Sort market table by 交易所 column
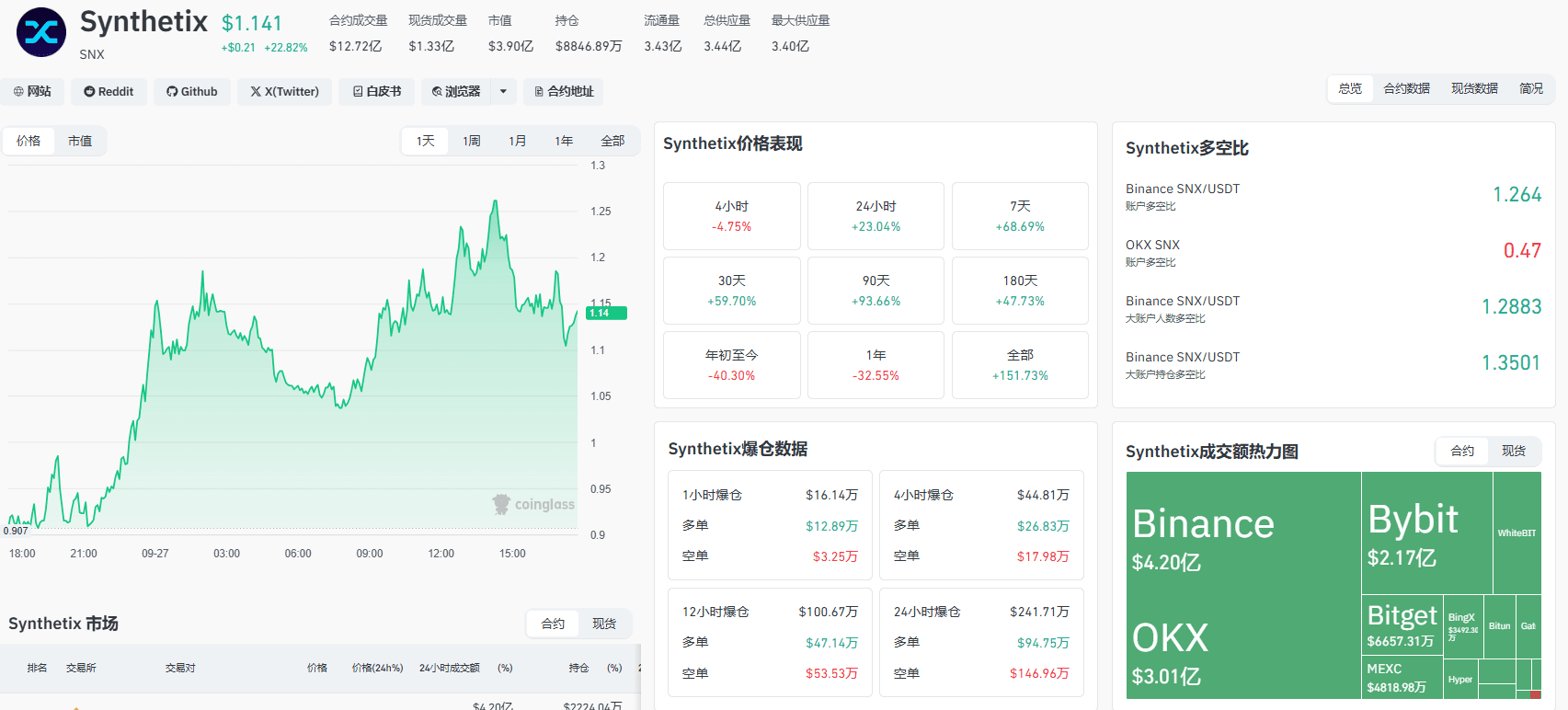The image size is (1568, 710). [x=81, y=668]
